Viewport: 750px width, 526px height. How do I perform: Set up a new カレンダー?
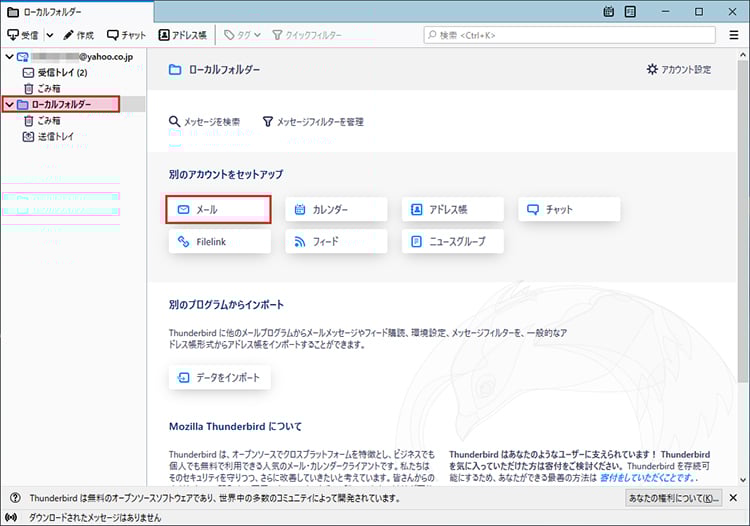point(336,209)
